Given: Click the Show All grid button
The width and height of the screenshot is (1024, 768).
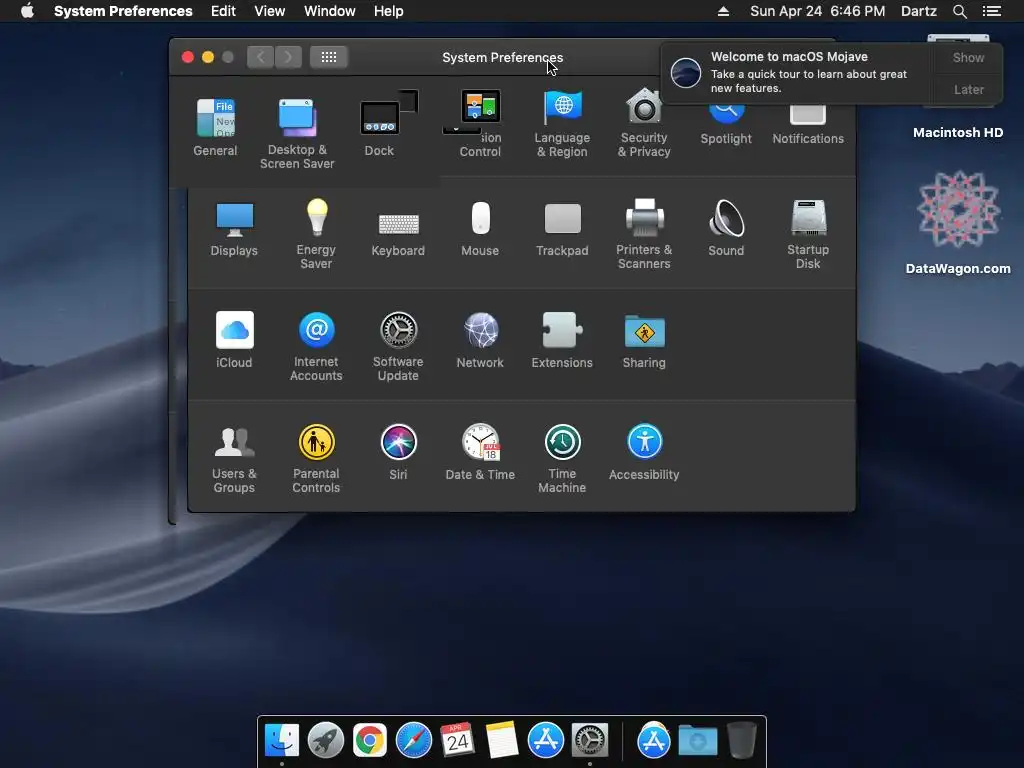Looking at the screenshot, I should point(329,57).
